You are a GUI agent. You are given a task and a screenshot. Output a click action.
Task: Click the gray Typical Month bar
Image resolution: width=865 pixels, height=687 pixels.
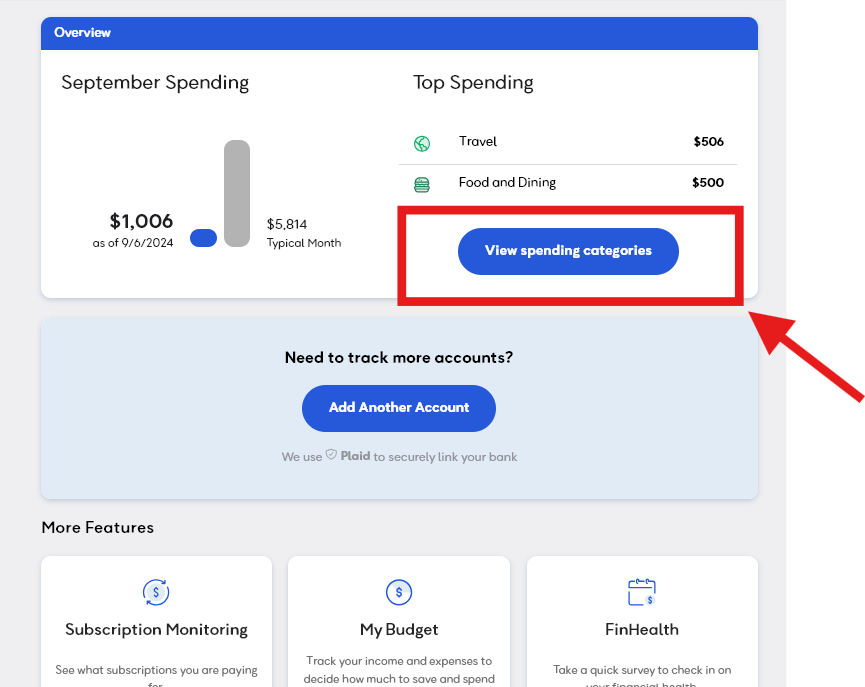(237, 193)
